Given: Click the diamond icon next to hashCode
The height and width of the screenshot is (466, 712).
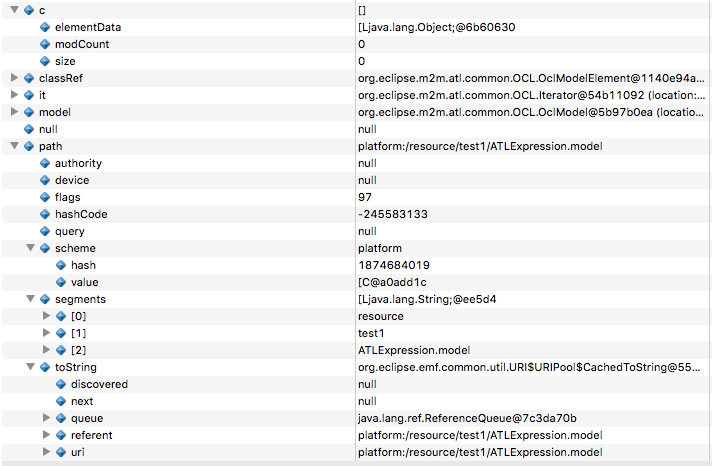Looking at the screenshot, I should (x=45, y=214).
